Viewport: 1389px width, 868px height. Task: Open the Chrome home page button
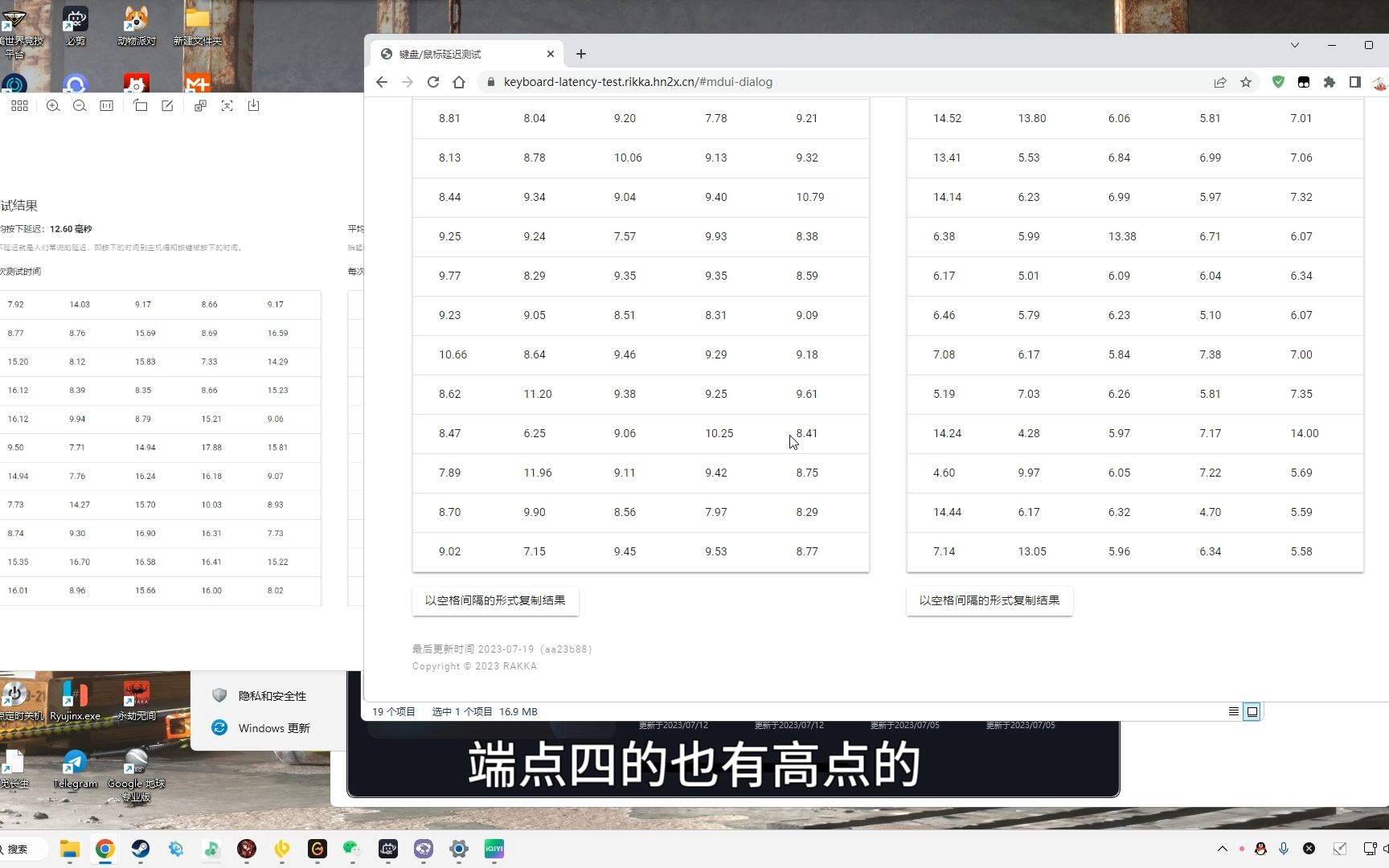pyautogui.click(x=459, y=82)
